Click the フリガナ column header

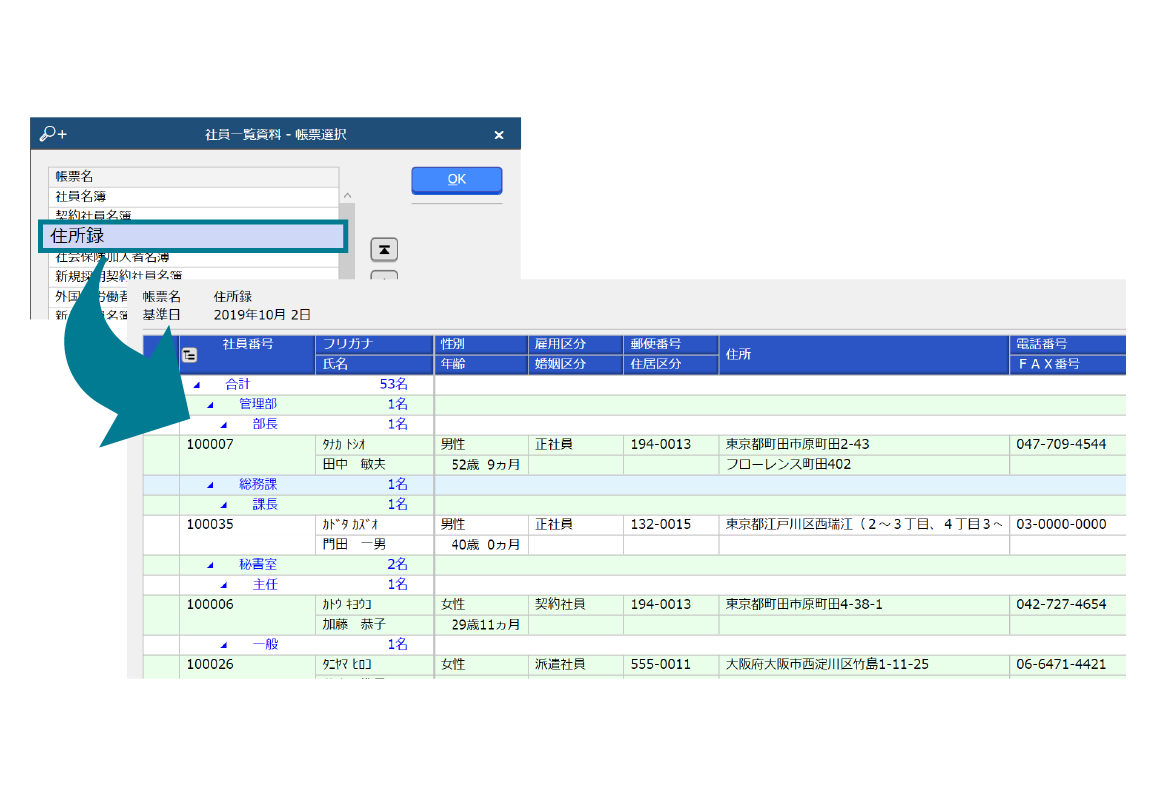click(375, 344)
